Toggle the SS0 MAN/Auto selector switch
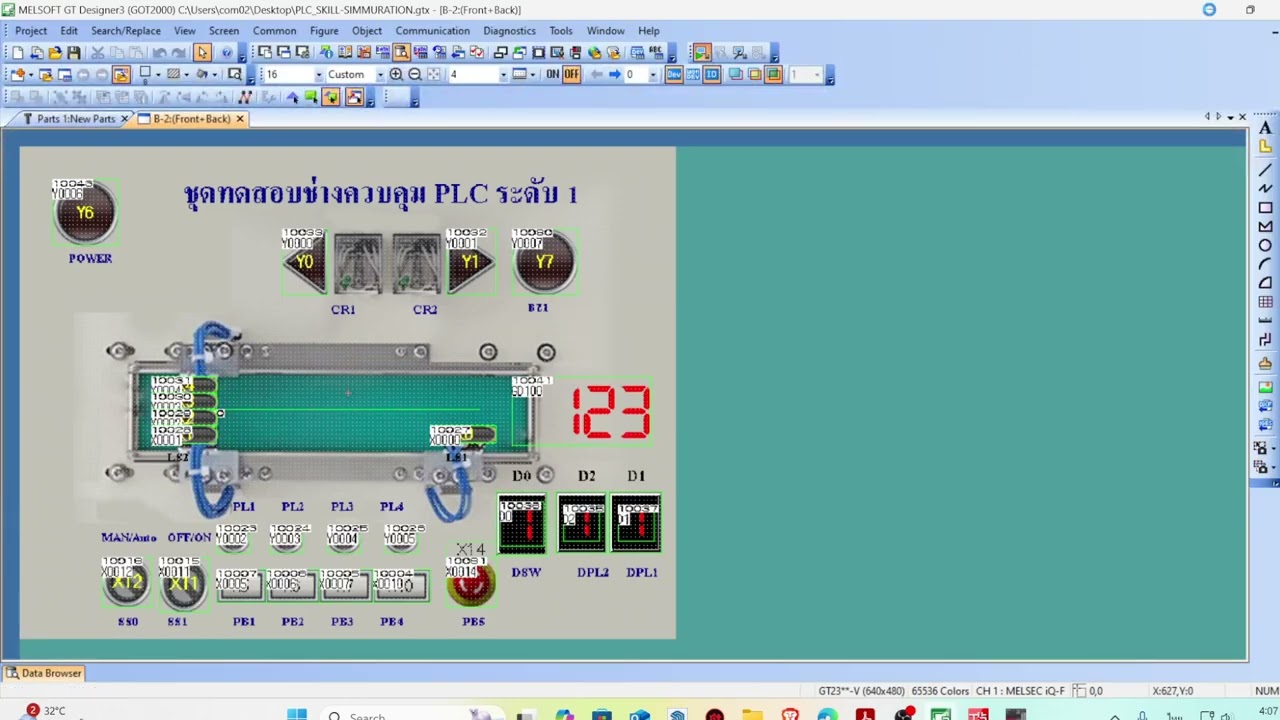Image resolution: width=1280 pixels, height=720 pixels. [125, 584]
